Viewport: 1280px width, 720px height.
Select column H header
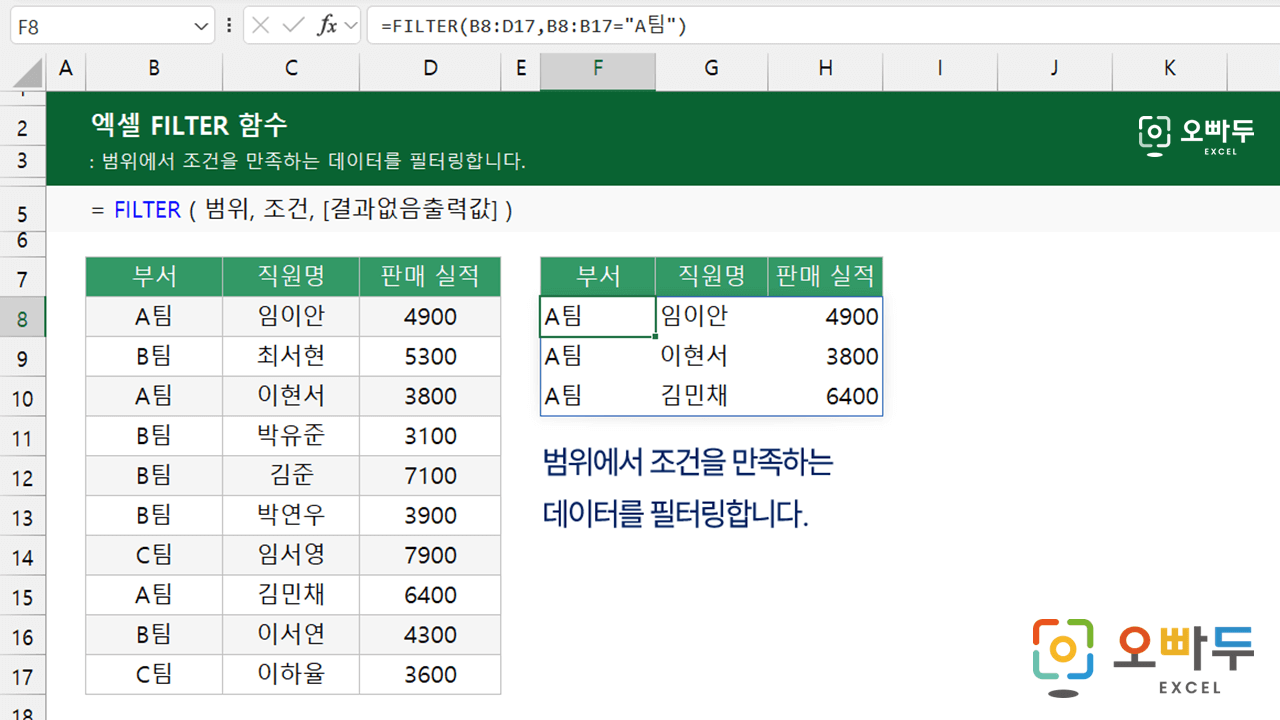(825, 68)
